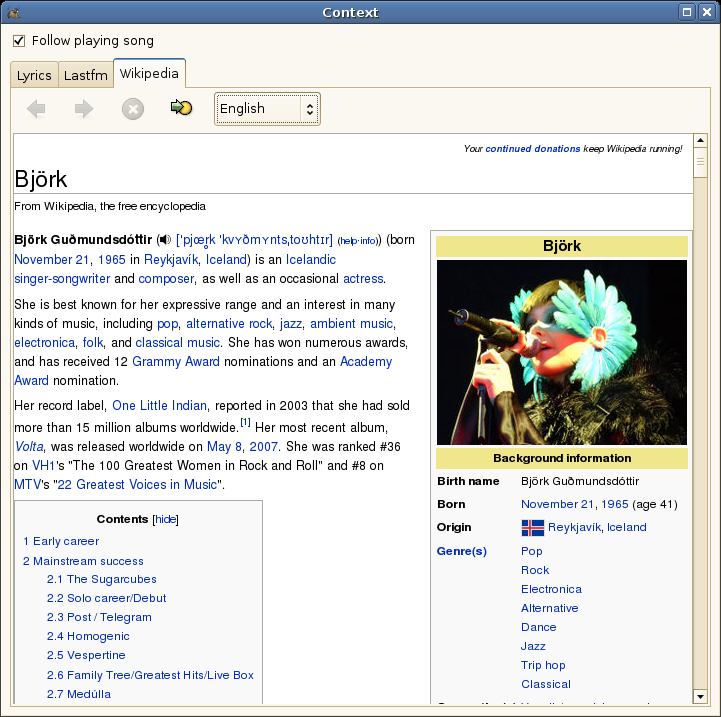Go to 2 Mainstream success section
This screenshot has height=717, width=721.
pos(83,561)
